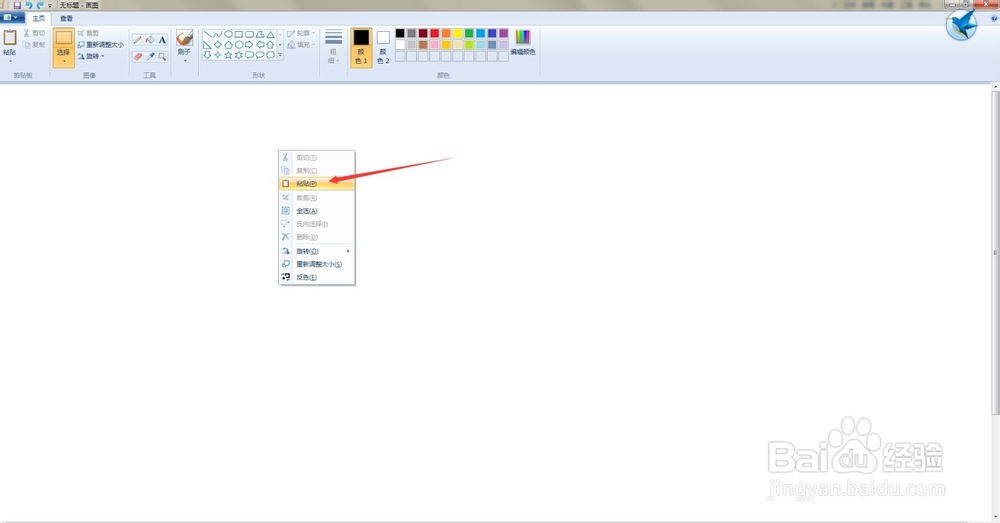Pick the orange swatch in palette
This screenshot has width=1000, height=523.
[446, 33]
